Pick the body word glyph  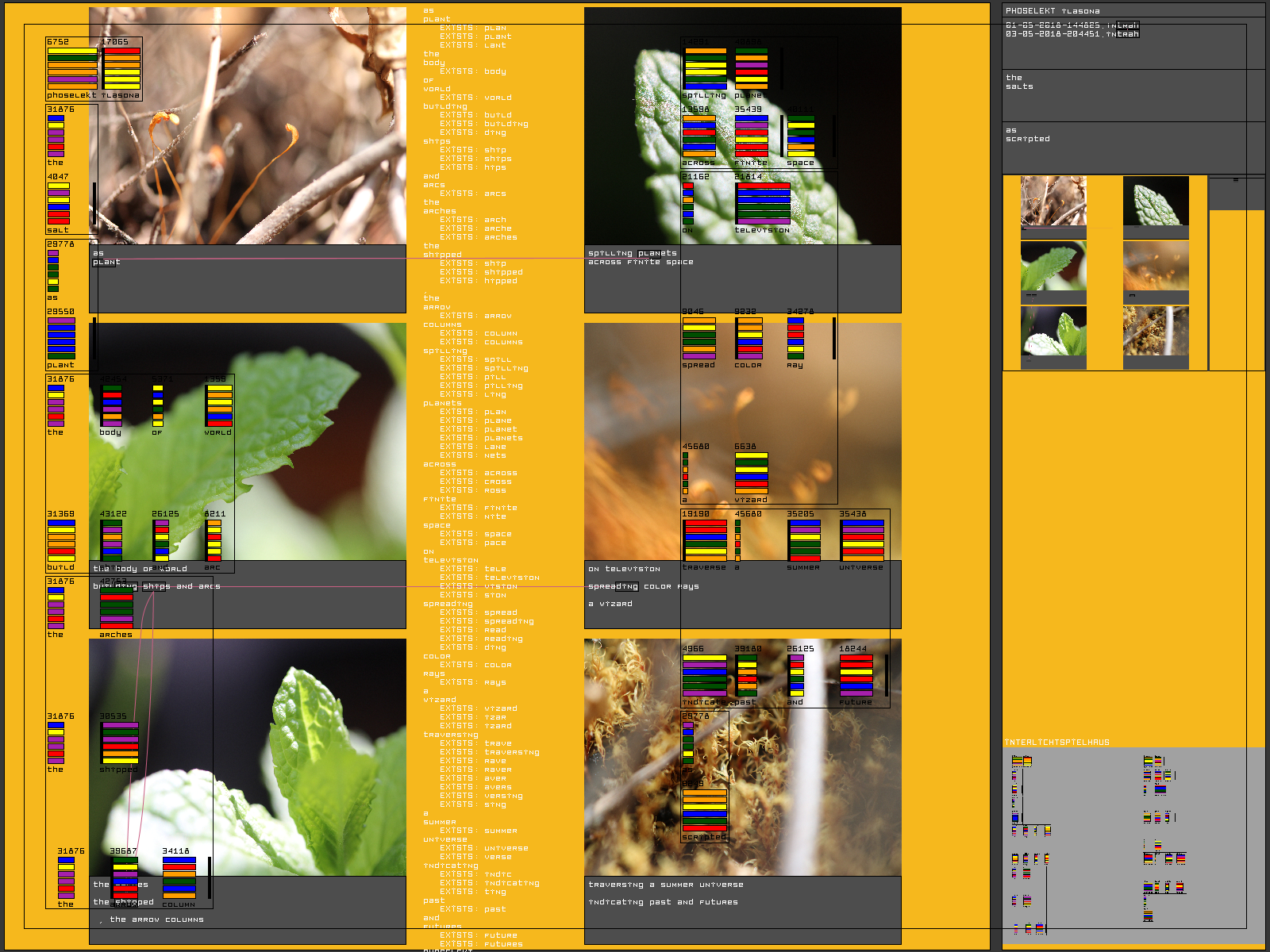click(x=112, y=405)
